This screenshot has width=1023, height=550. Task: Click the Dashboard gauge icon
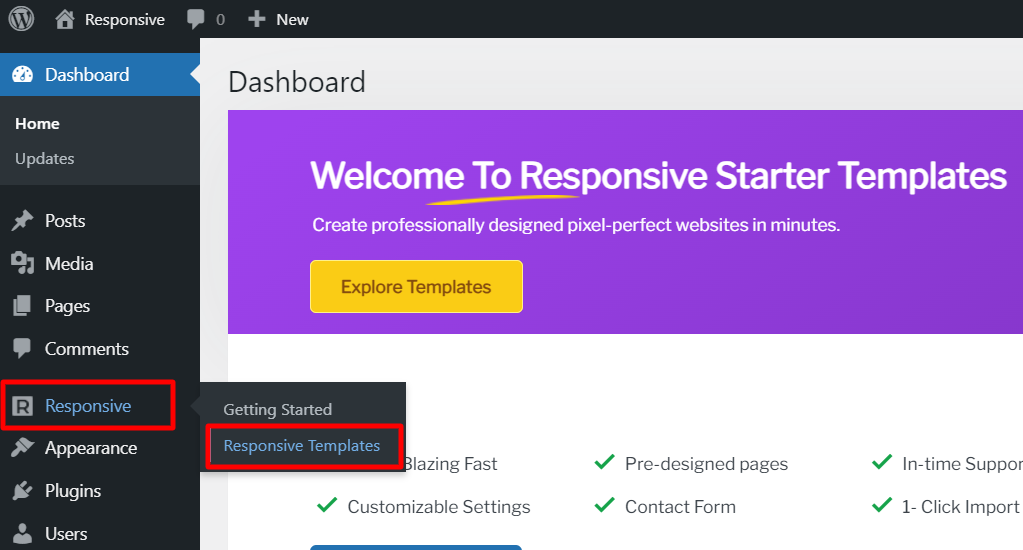(23, 74)
